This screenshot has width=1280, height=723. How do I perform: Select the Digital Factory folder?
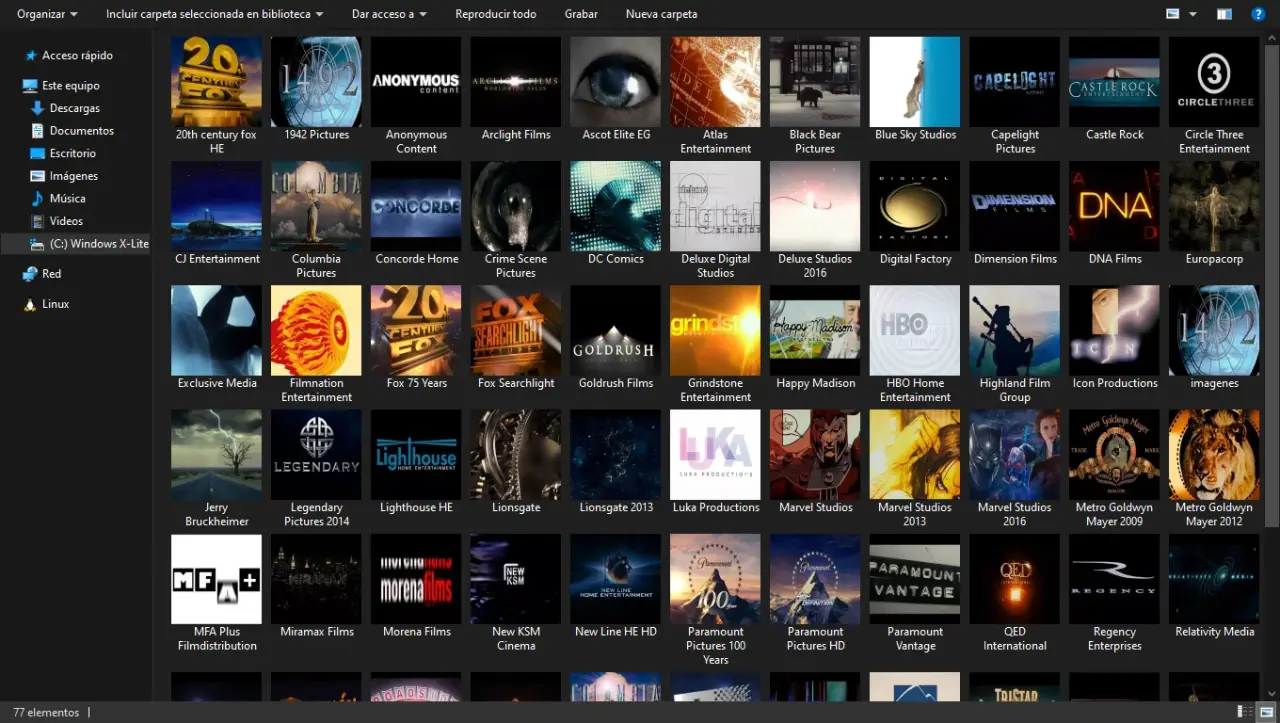(x=915, y=213)
